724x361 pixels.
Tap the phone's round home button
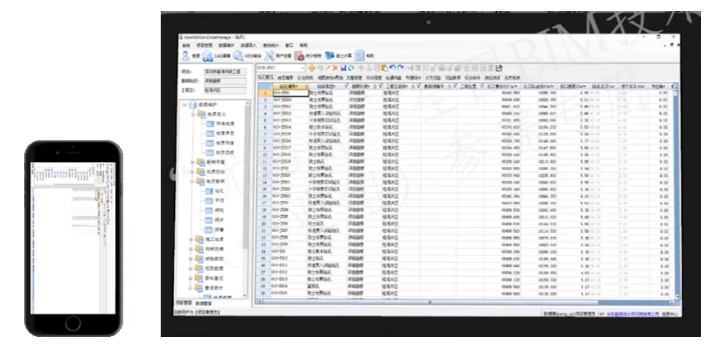pos(73,324)
